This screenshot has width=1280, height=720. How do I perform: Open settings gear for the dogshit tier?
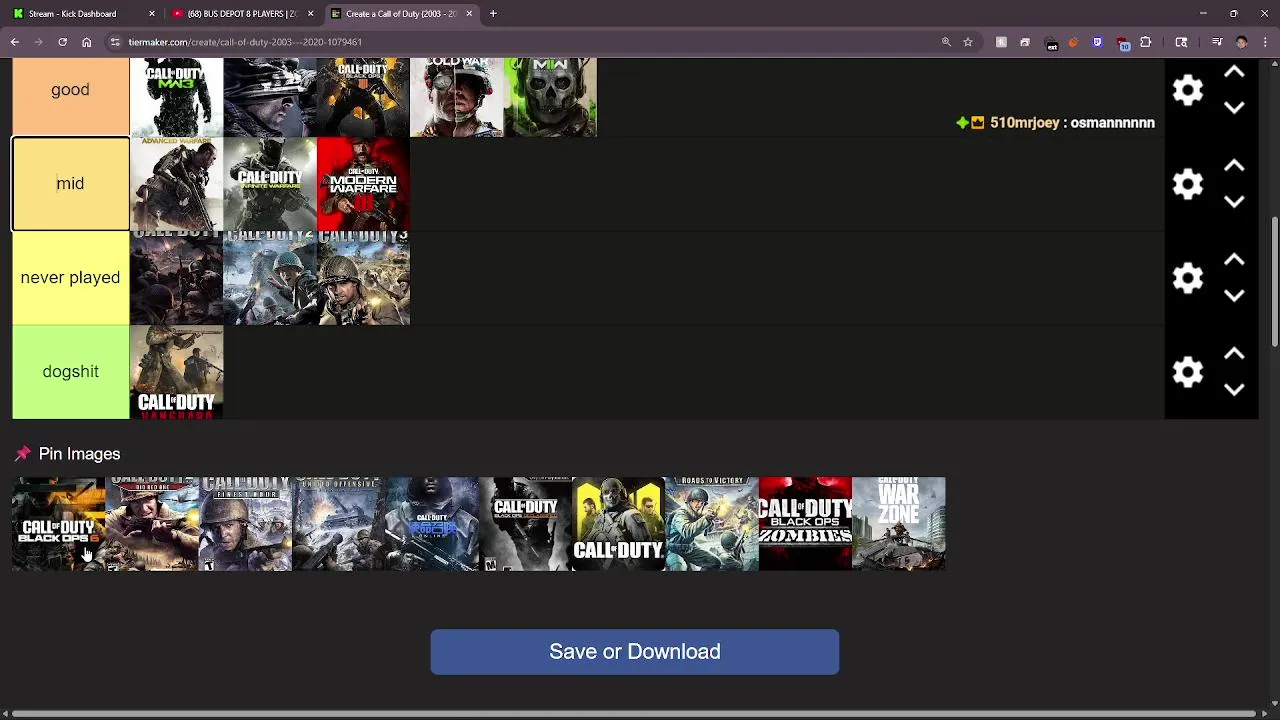[x=1188, y=372]
